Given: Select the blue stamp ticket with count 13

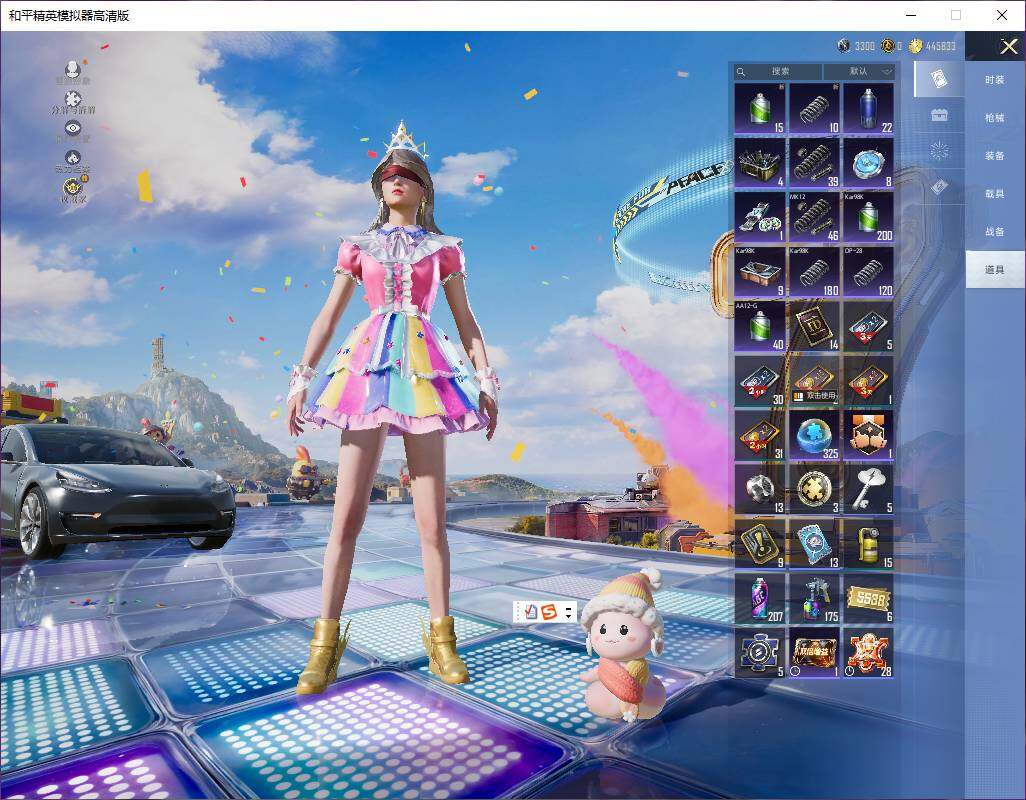Looking at the screenshot, I should click(814, 544).
